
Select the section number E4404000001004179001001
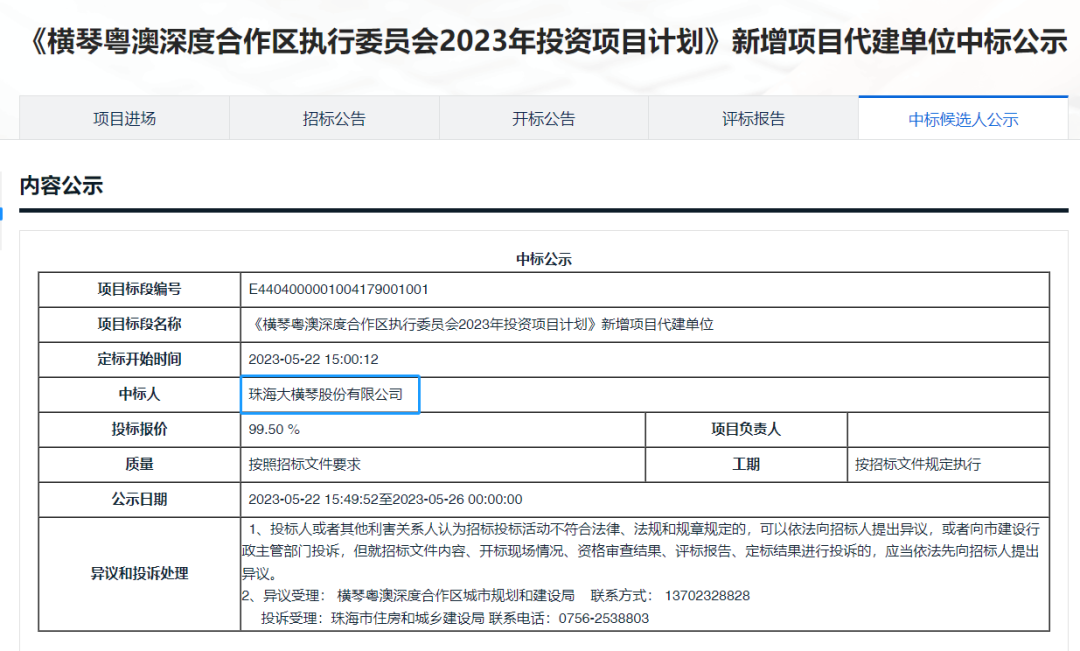338,289
